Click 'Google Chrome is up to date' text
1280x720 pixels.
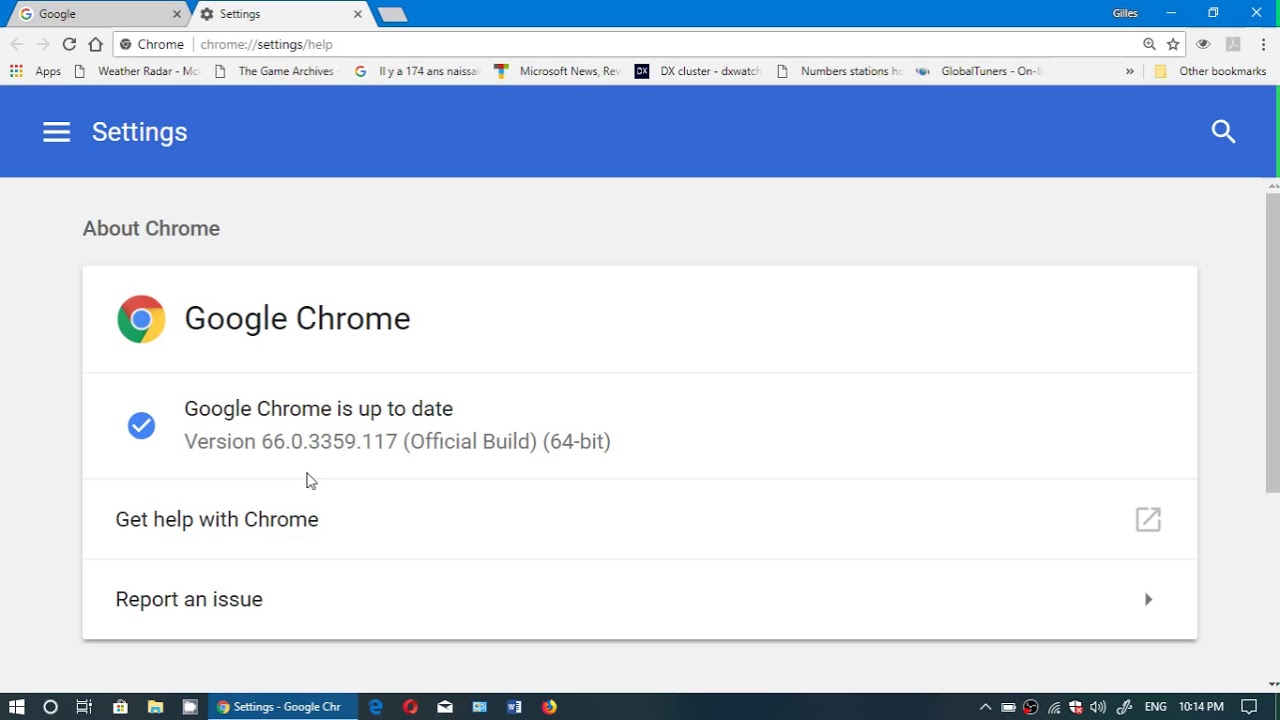pos(318,408)
